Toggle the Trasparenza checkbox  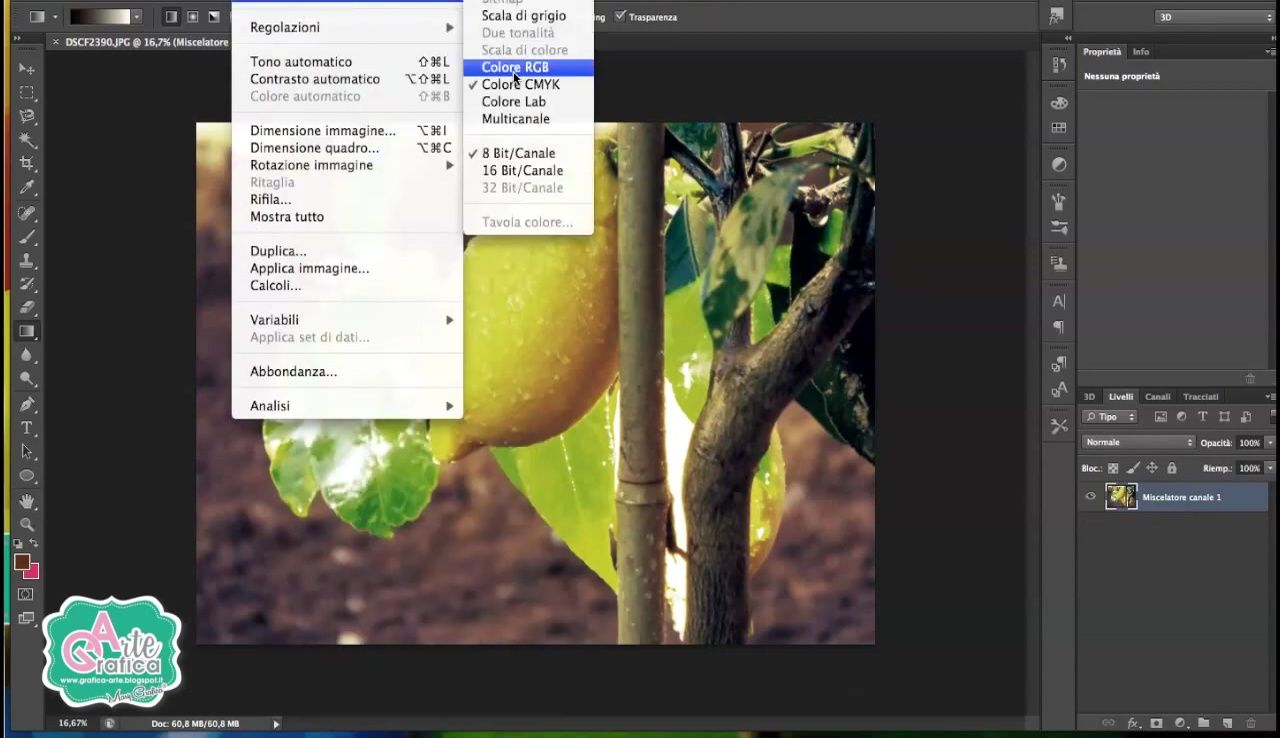click(620, 16)
